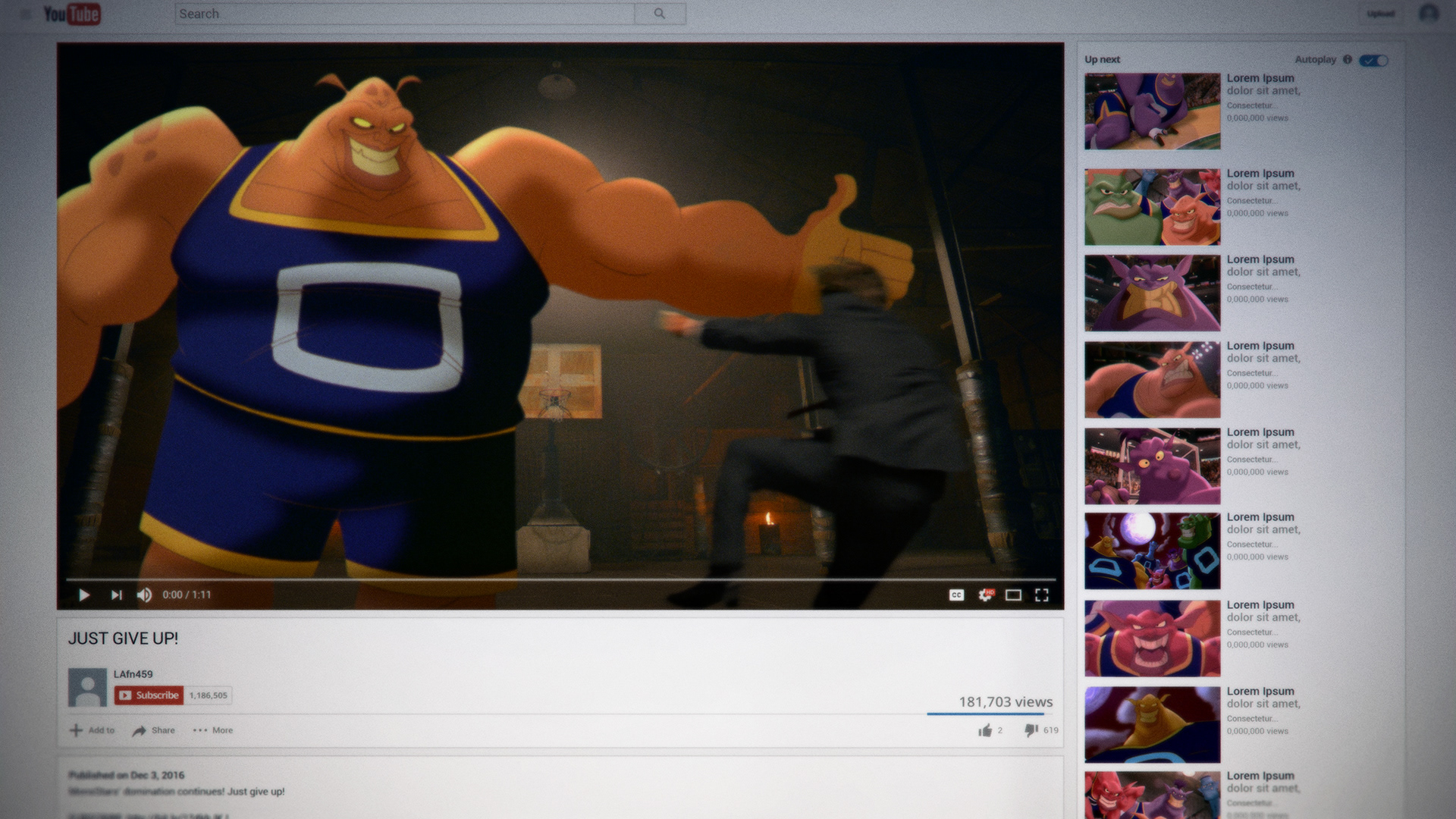Click the search magnifier button
1456x819 pixels.
pos(660,14)
